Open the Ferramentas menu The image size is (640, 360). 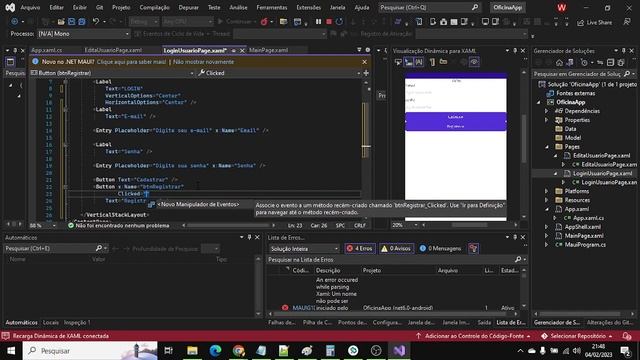pos(272,7)
